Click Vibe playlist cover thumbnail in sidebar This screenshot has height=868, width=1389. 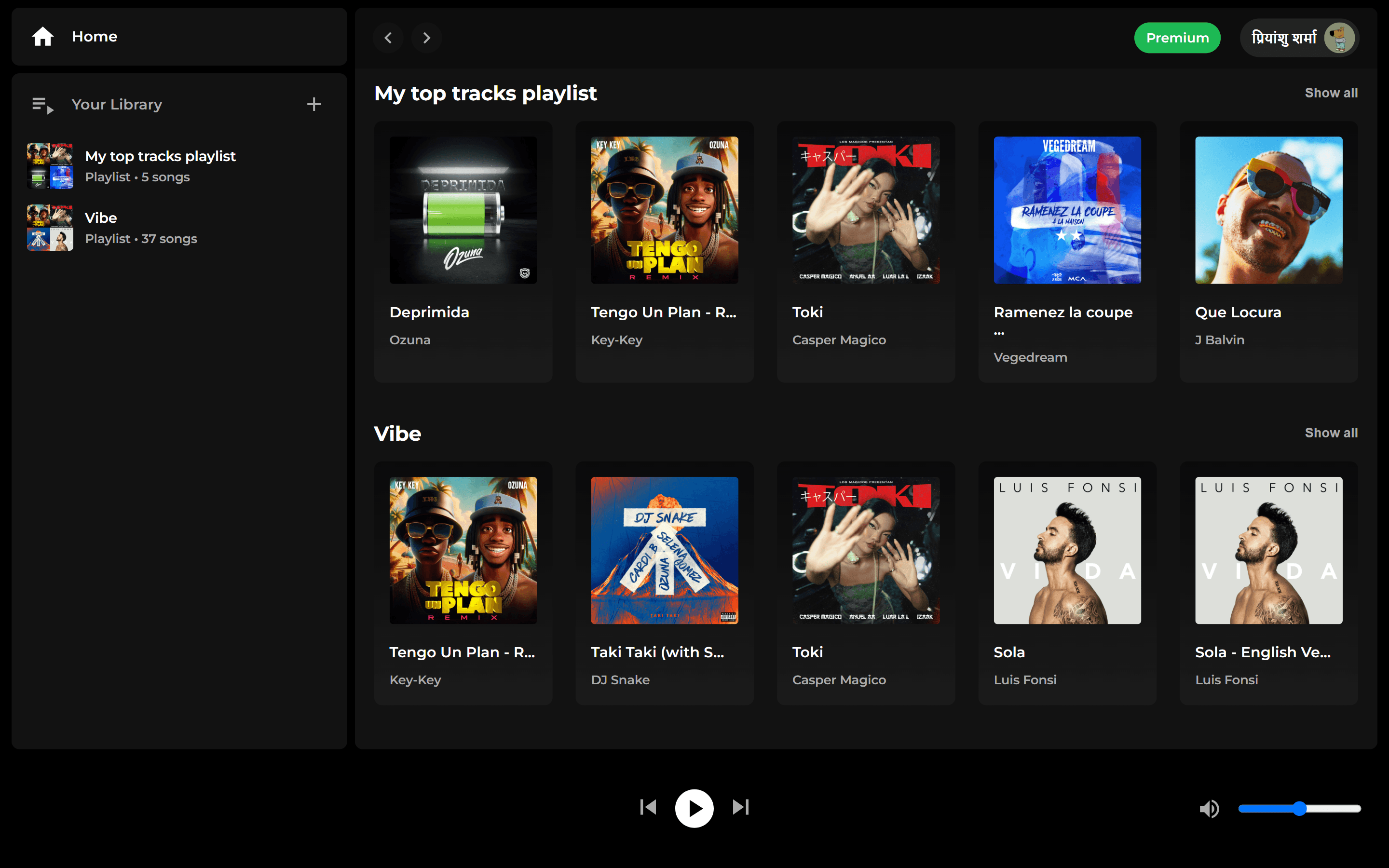[50, 228]
